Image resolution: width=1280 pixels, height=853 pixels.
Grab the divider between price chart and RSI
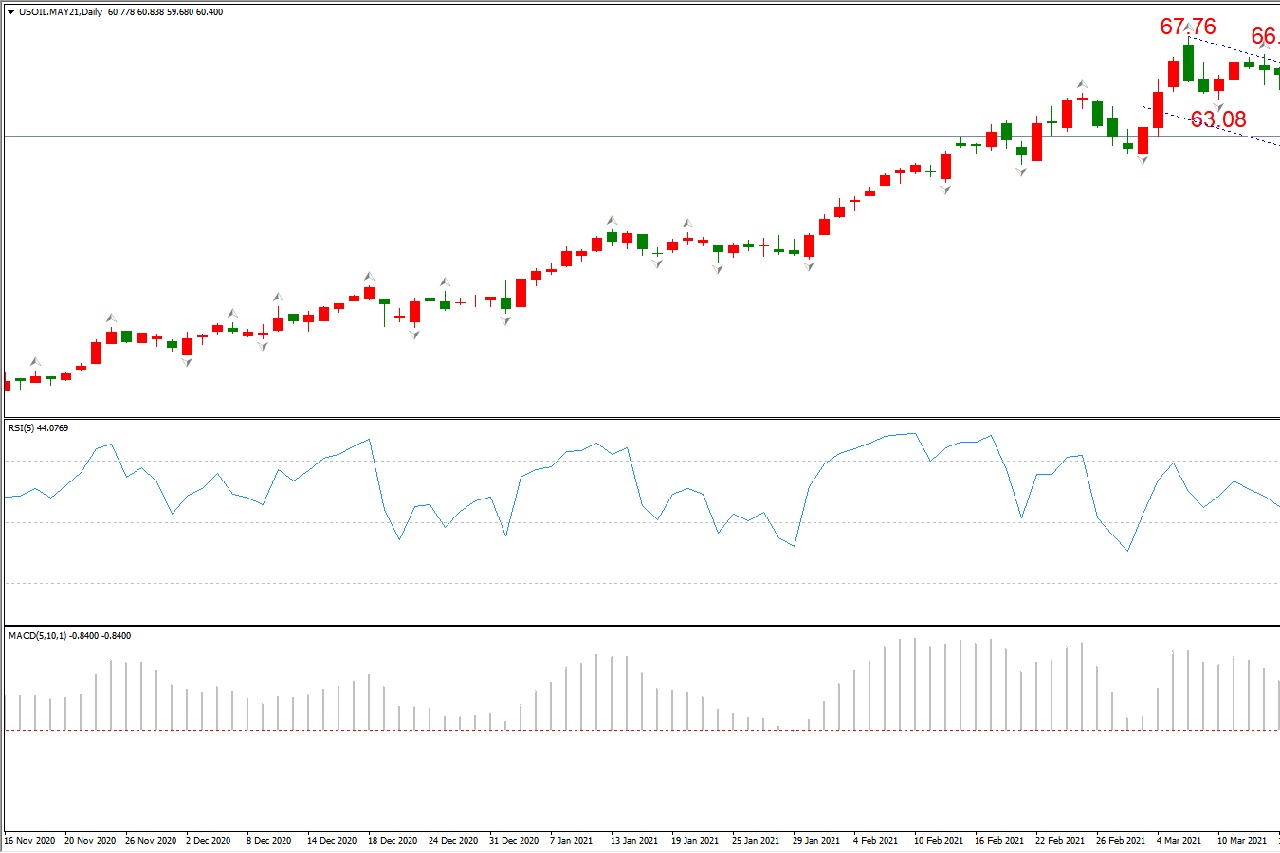coord(640,418)
